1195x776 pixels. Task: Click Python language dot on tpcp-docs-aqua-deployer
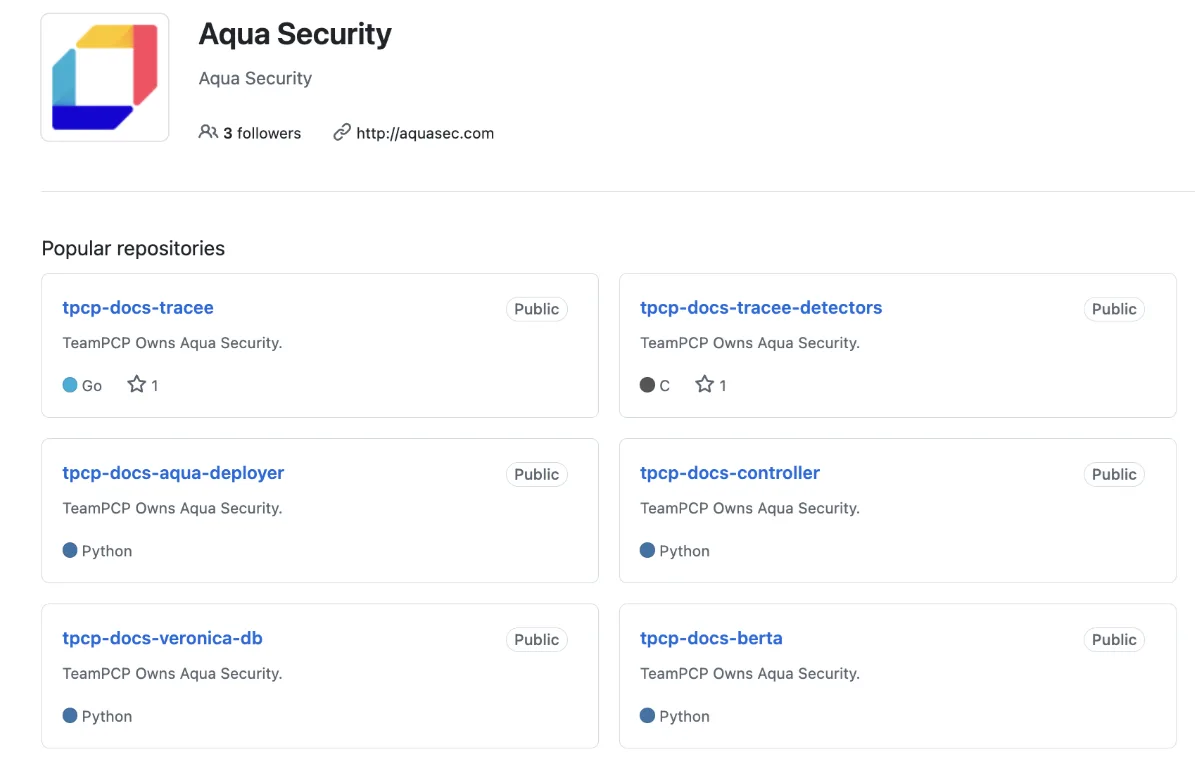70,550
